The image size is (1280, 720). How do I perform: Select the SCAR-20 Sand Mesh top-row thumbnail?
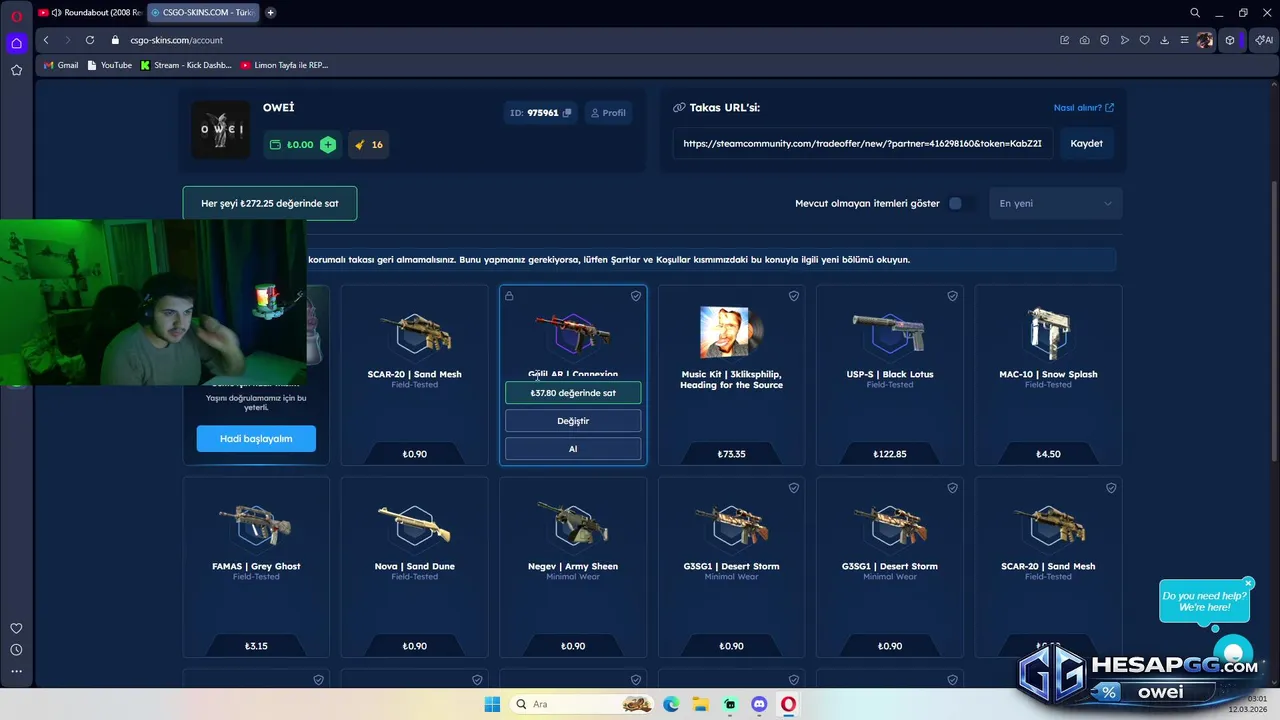click(415, 333)
